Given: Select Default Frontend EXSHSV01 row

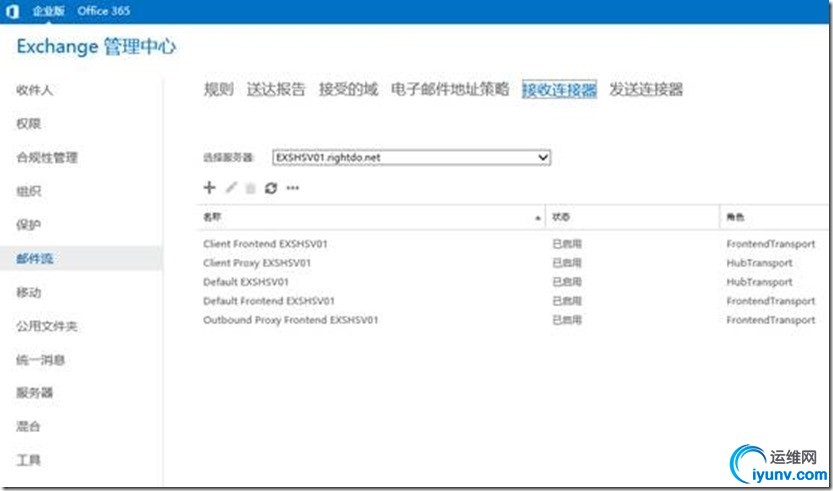Looking at the screenshot, I should click(x=513, y=301).
